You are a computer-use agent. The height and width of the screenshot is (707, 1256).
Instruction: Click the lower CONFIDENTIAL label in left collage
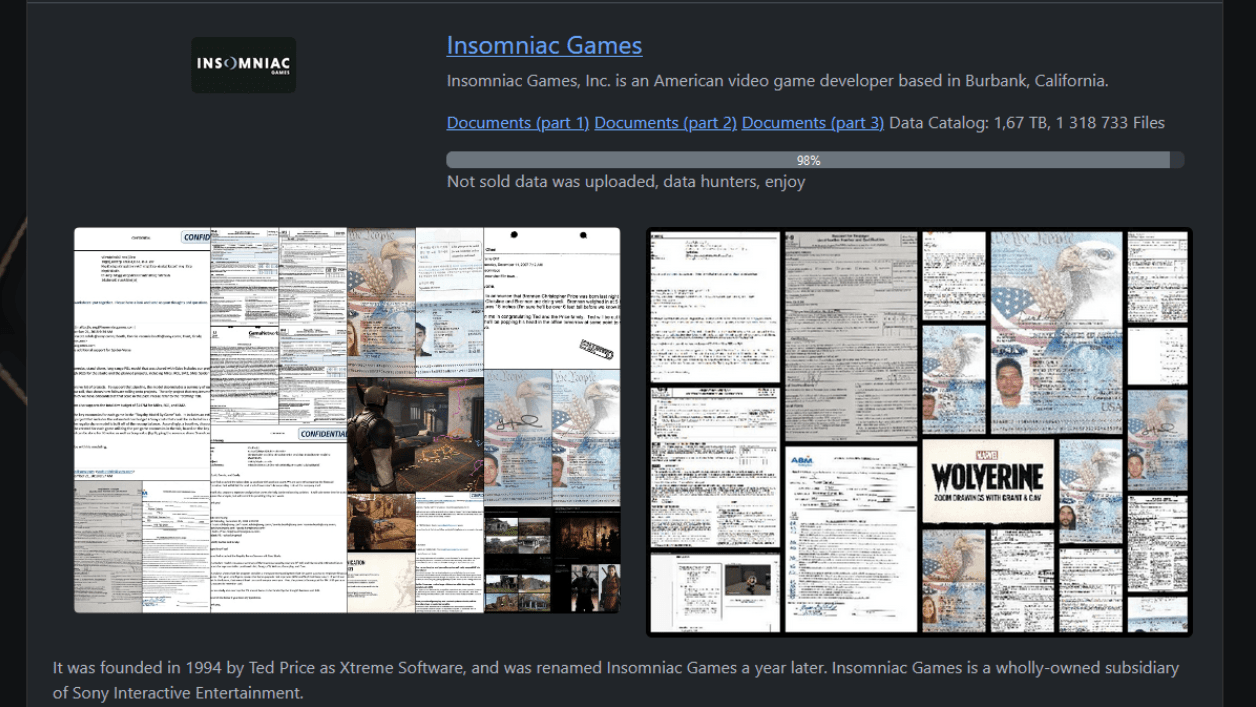point(324,434)
